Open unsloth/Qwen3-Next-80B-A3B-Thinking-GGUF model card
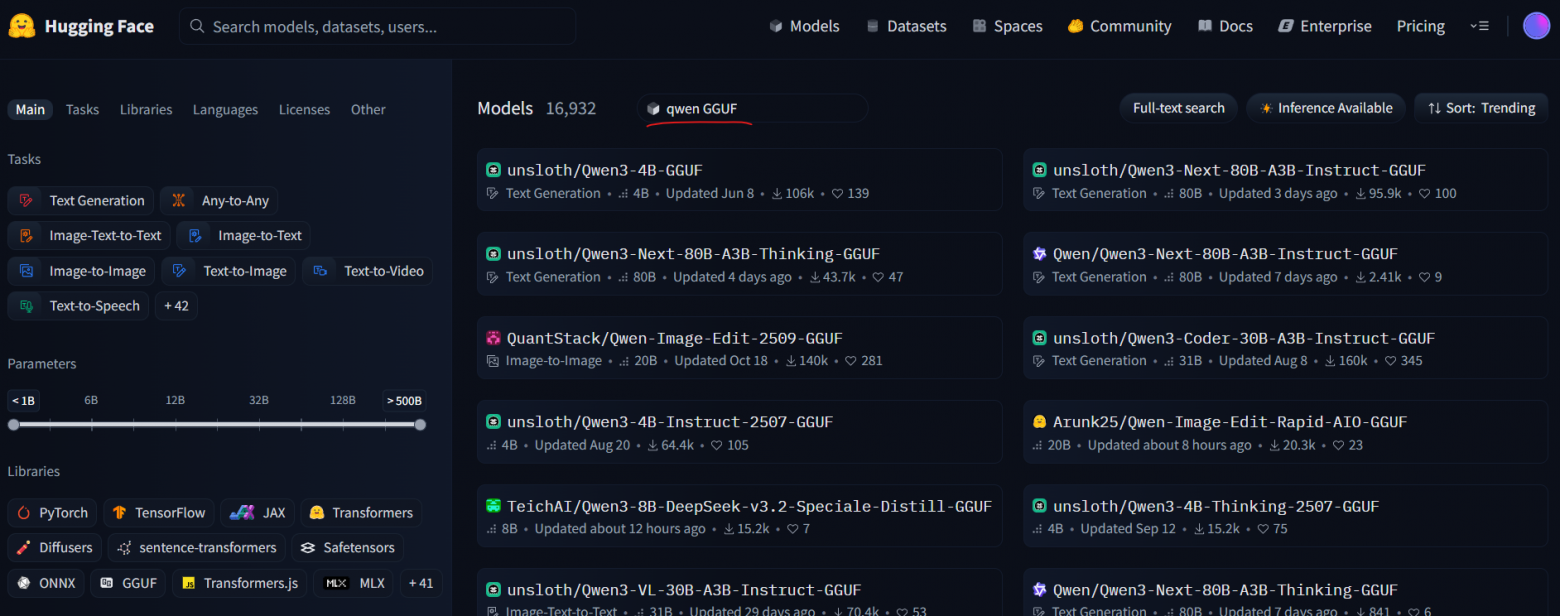 pyautogui.click(x=739, y=264)
